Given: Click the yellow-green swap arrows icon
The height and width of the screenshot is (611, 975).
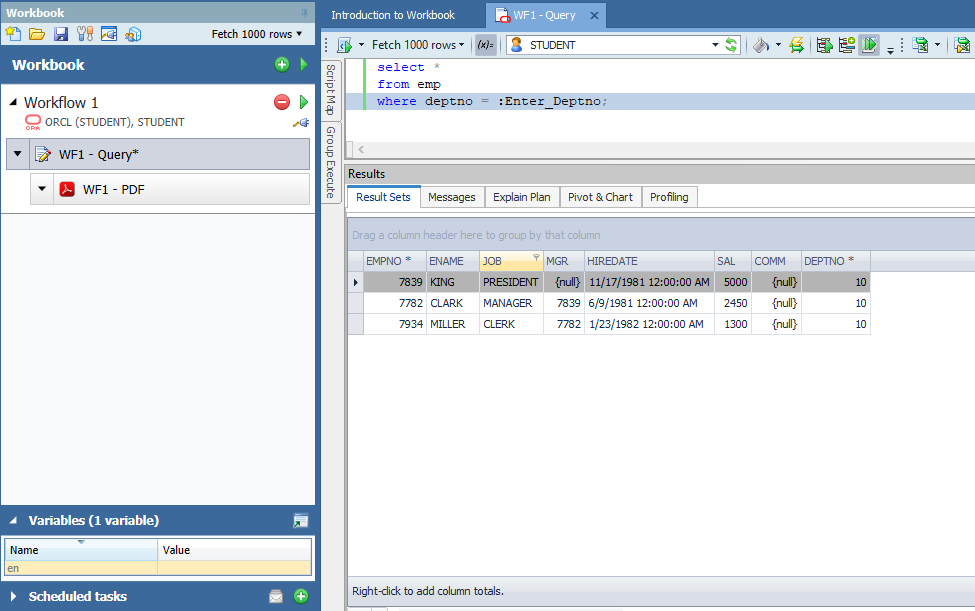Looking at the screenshot, I should (796, 45).
